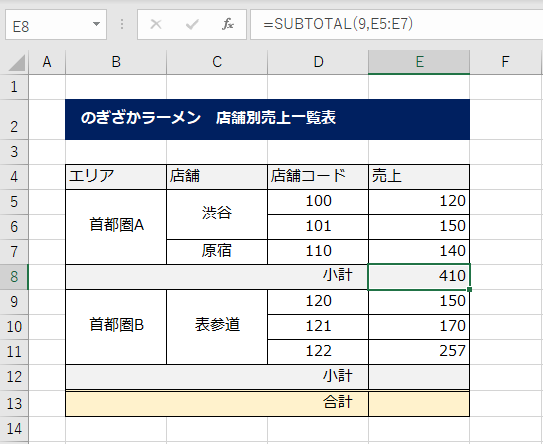543x444 pixels.
Task: Open the Name Box dropdown arrow
Action: (96, 24)
